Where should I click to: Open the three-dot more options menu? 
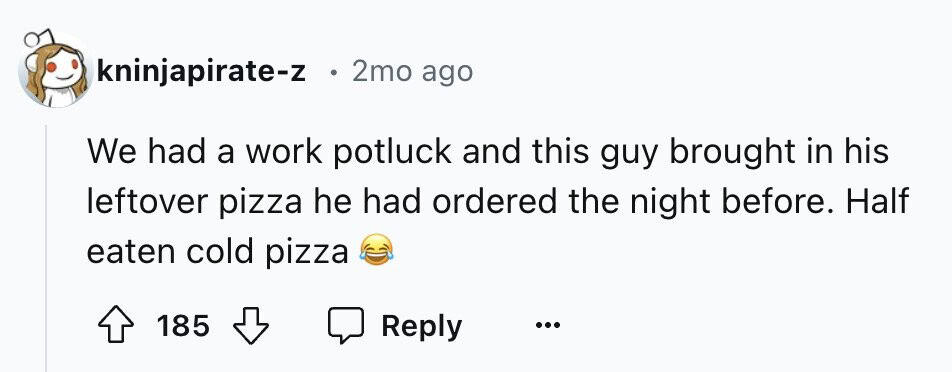(x=548, y=326)
